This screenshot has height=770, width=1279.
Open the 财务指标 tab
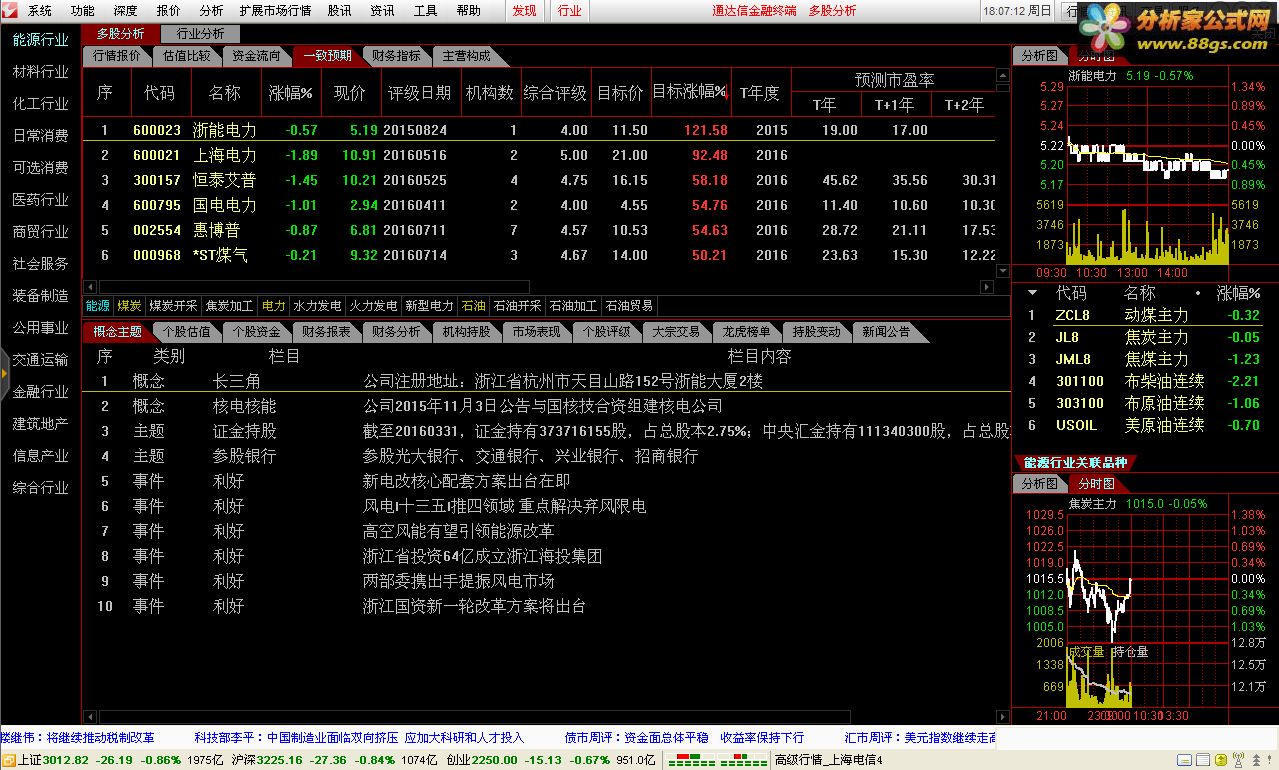[397, 56]
